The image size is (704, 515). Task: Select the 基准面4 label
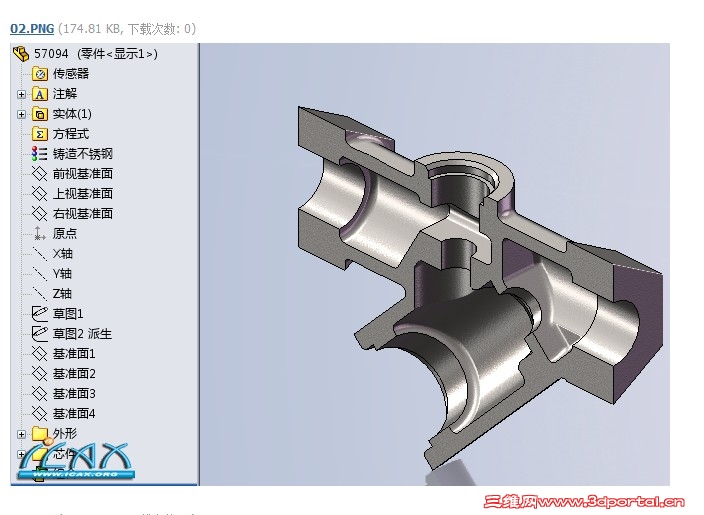pyautogui.click(x=74, y=414)
